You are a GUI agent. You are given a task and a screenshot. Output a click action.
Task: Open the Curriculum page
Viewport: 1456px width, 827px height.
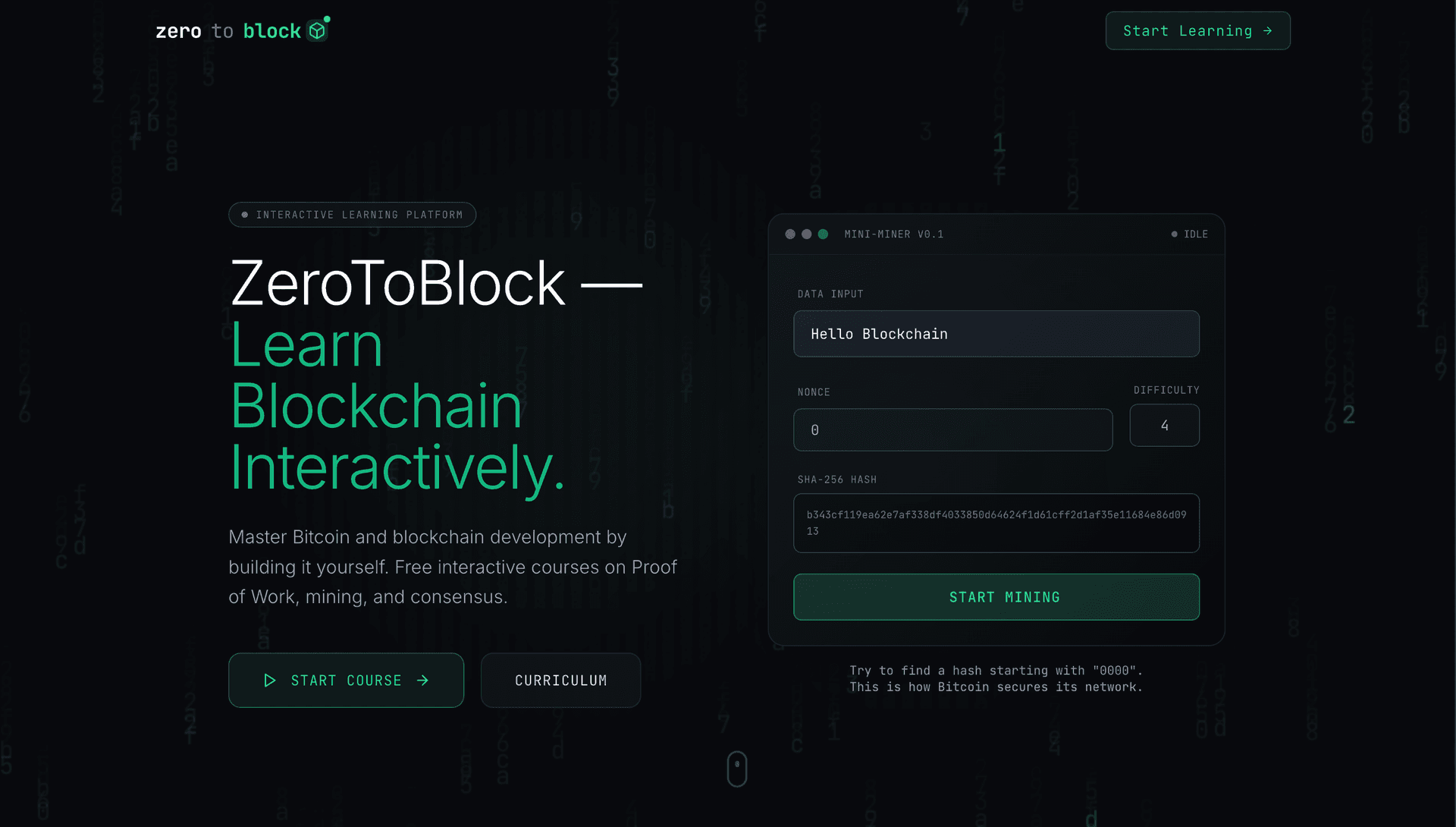click(x=560, y=681)
